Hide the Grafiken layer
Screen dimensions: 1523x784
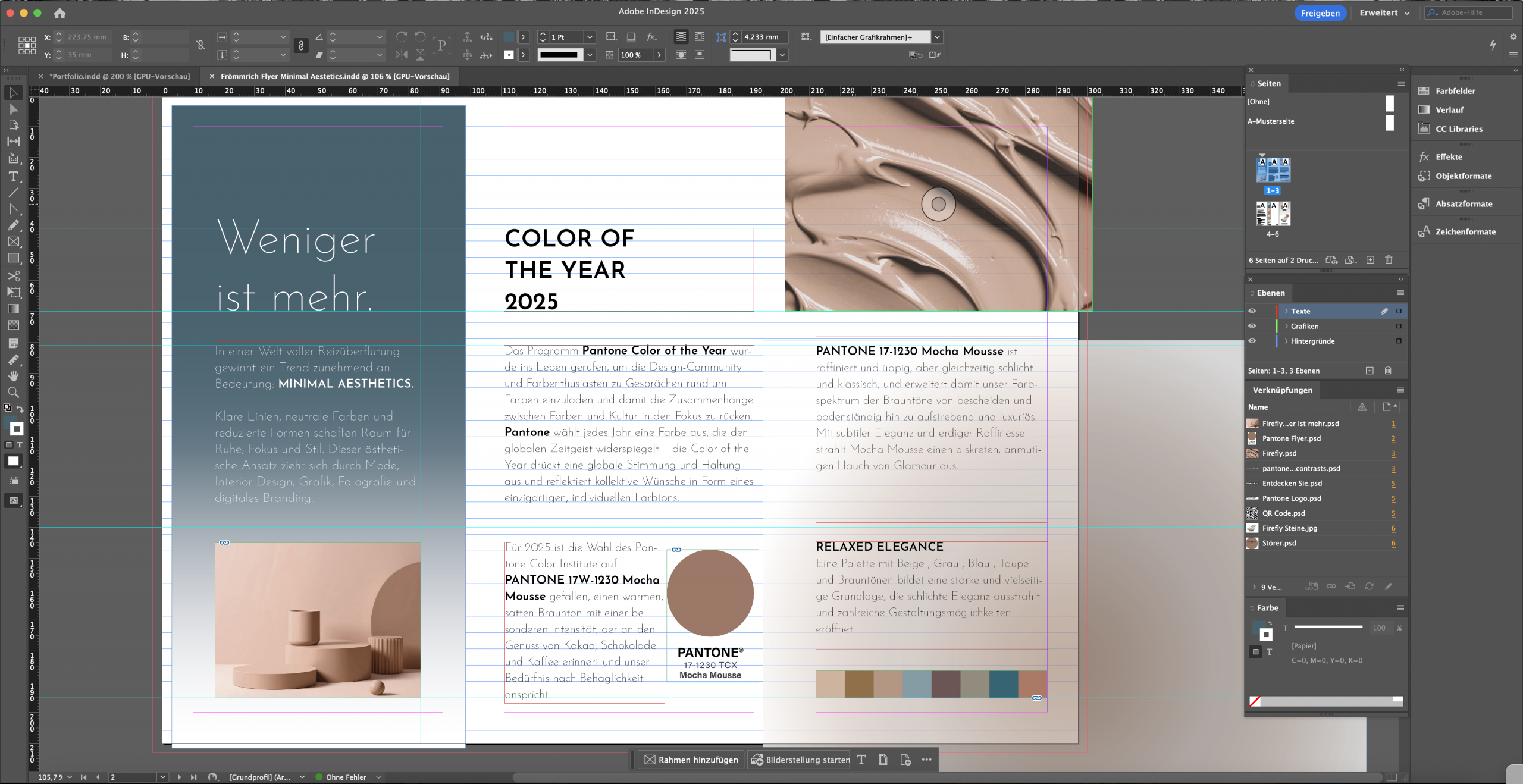1252,326
